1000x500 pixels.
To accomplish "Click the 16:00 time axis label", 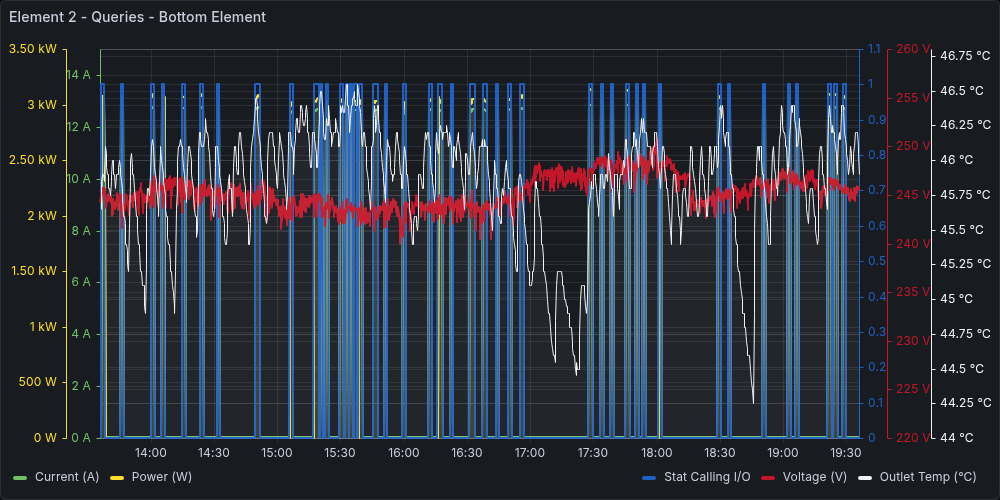I will tap(404, 453).
